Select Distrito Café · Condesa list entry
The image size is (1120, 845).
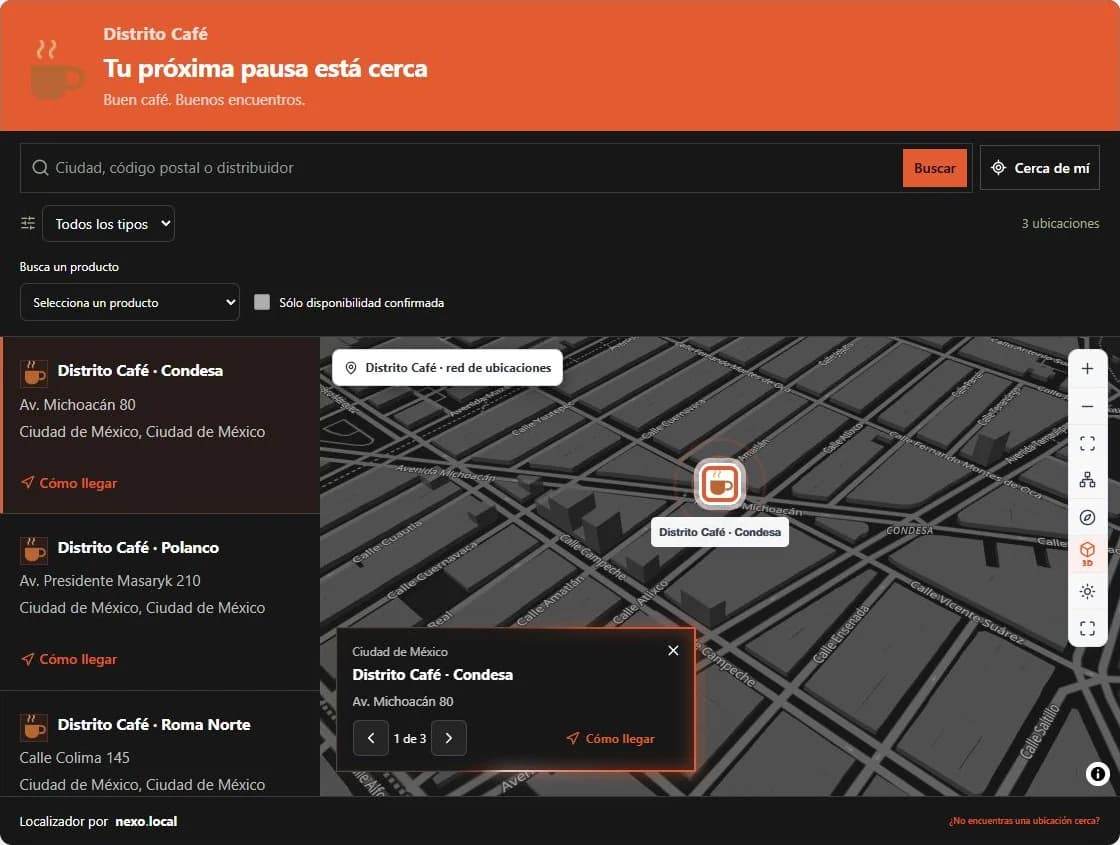[x=160, y=425]
